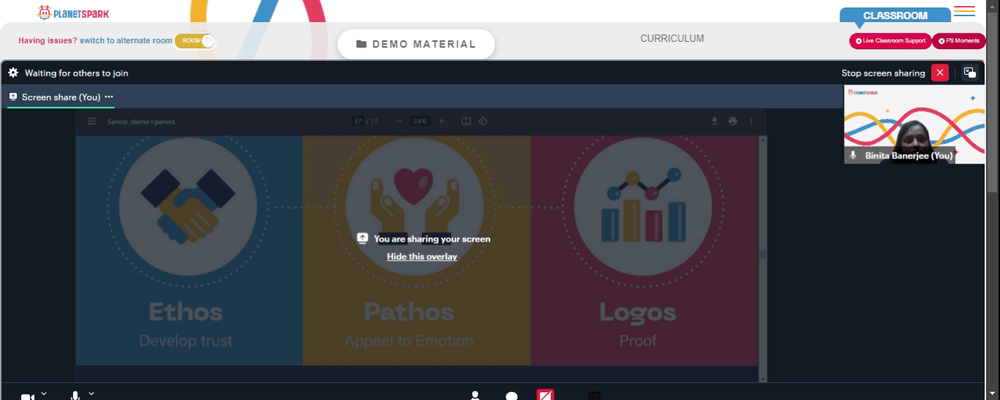Toggle picture-in-picture layout icon

coord(969,73)
